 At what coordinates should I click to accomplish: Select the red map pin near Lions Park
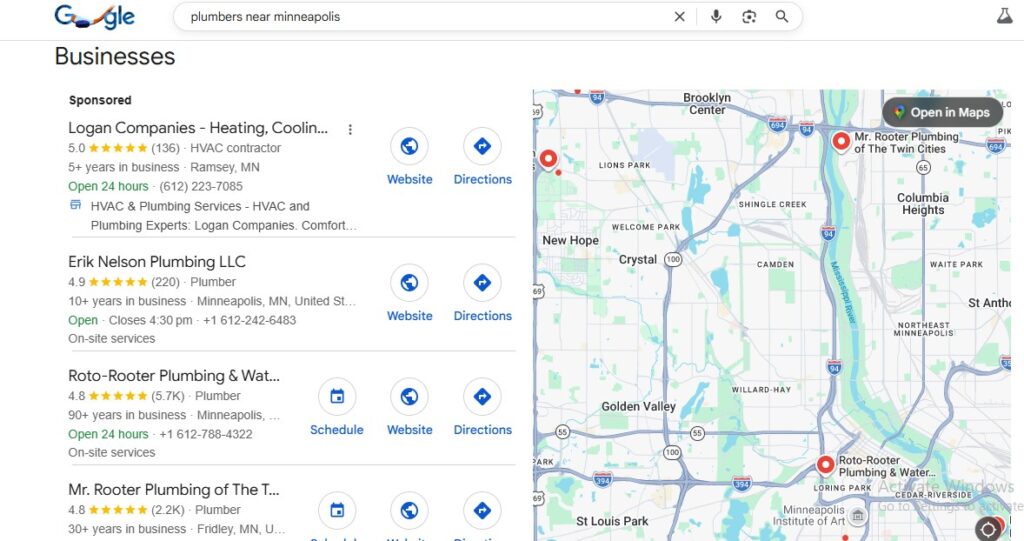pos(548,158)
